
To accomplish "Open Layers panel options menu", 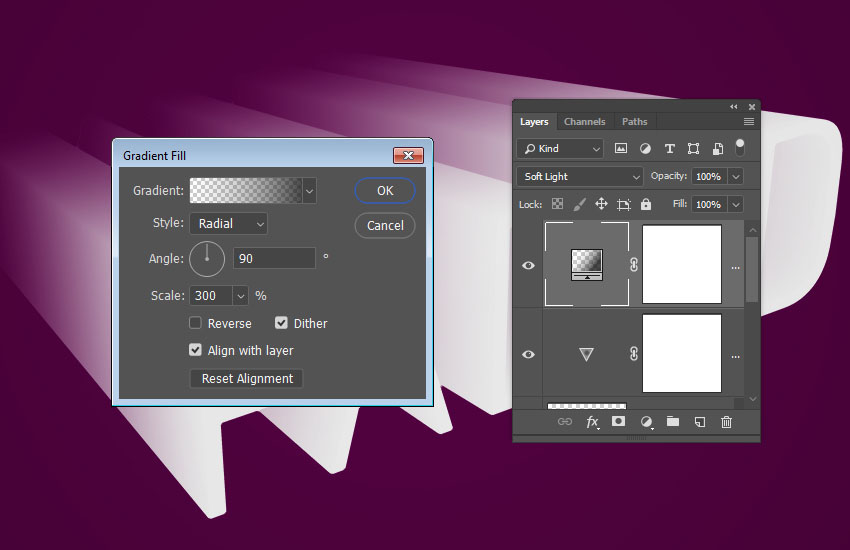I will point(749,121).
